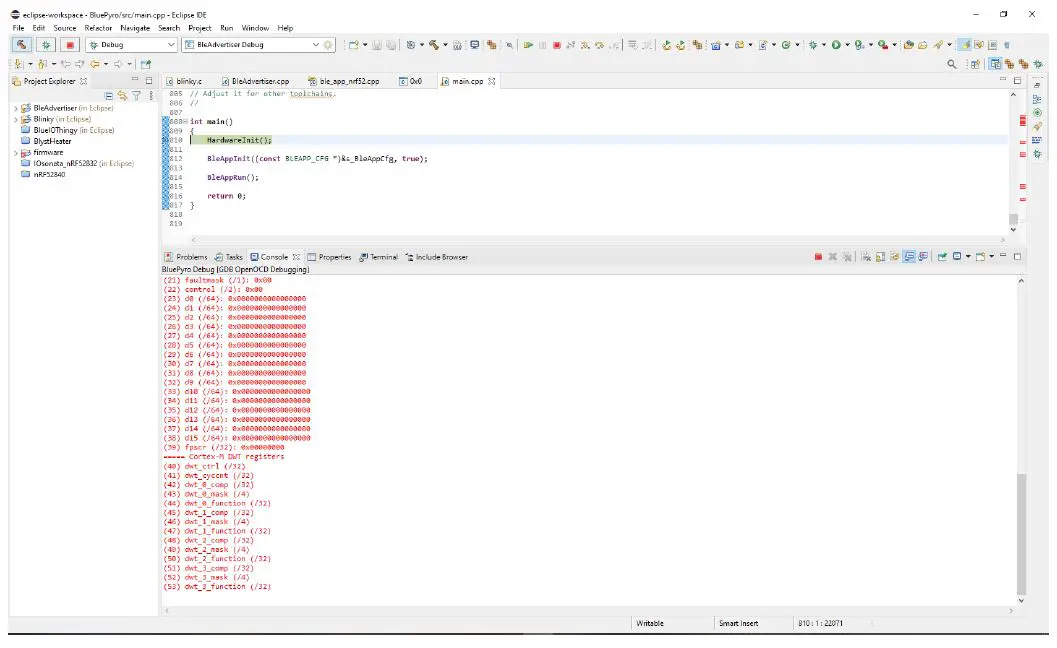1057x648 pixels.
Task: Switch to the Problems tab
Action: click(186, 257)
